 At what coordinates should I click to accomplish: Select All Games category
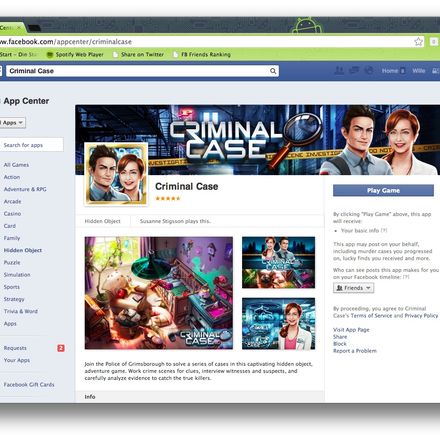click(x=16, y=165)
